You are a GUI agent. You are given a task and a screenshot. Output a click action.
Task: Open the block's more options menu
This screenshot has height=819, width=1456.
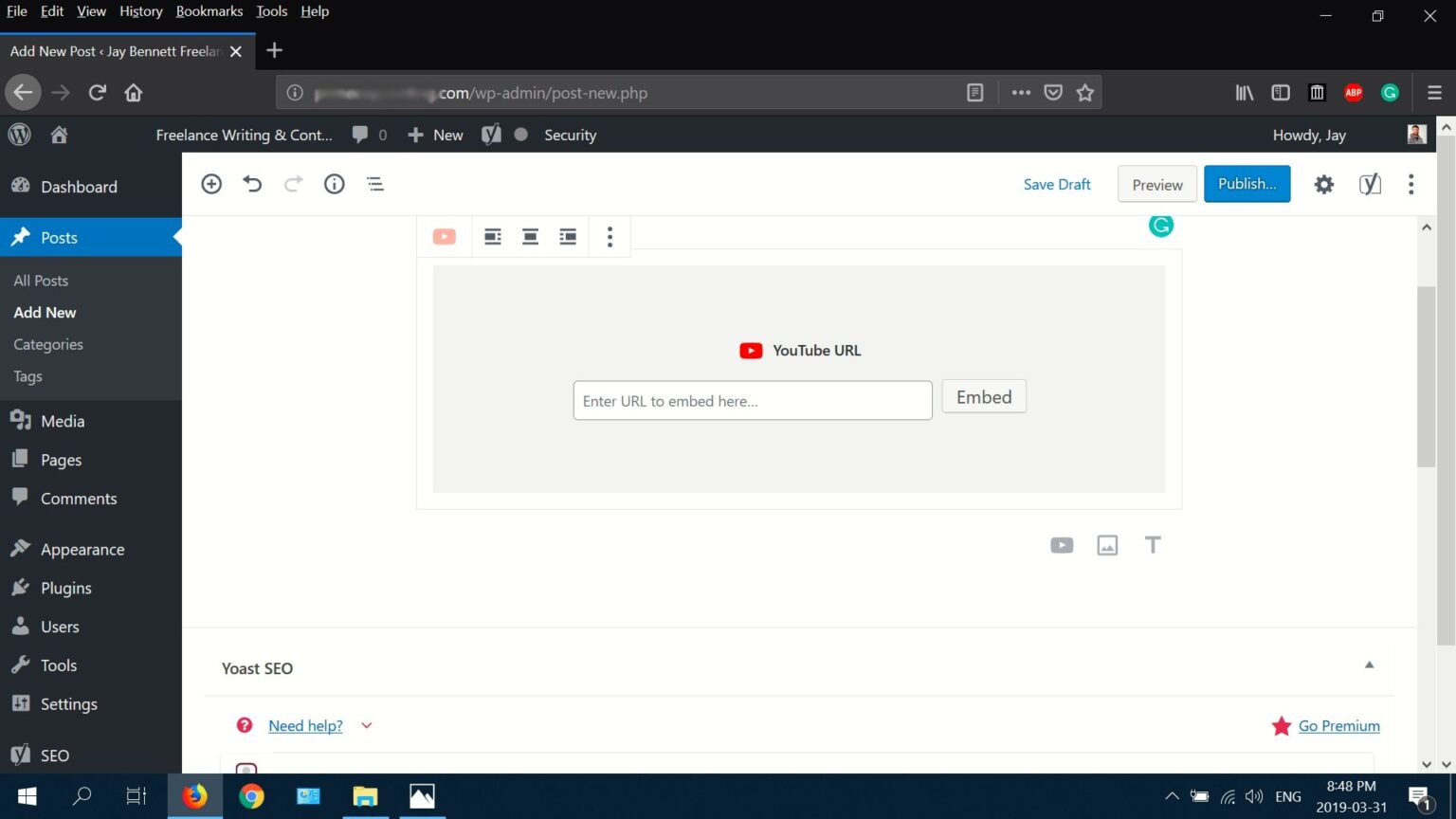pos(610,236)
